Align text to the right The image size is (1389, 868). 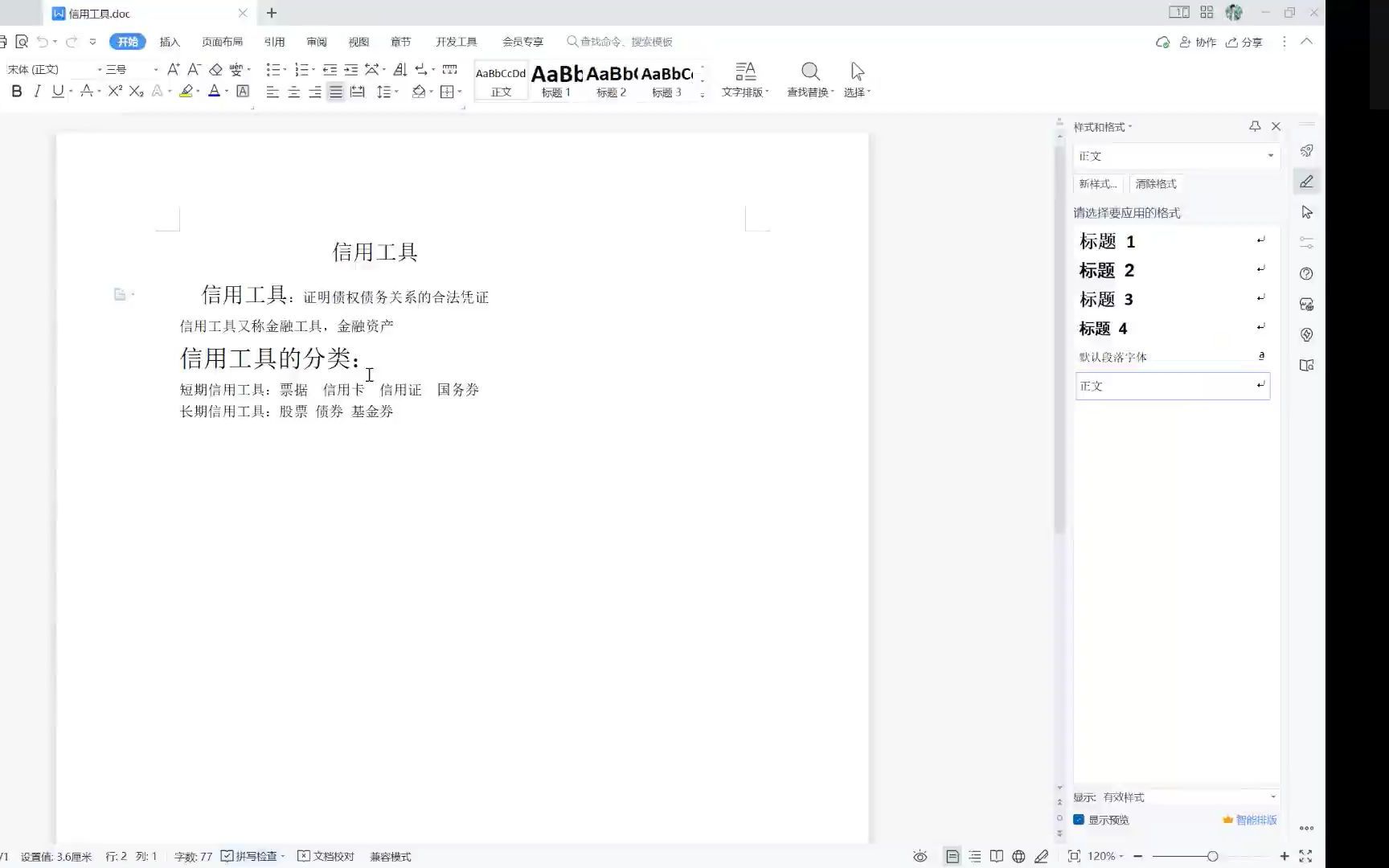(315, 92)
